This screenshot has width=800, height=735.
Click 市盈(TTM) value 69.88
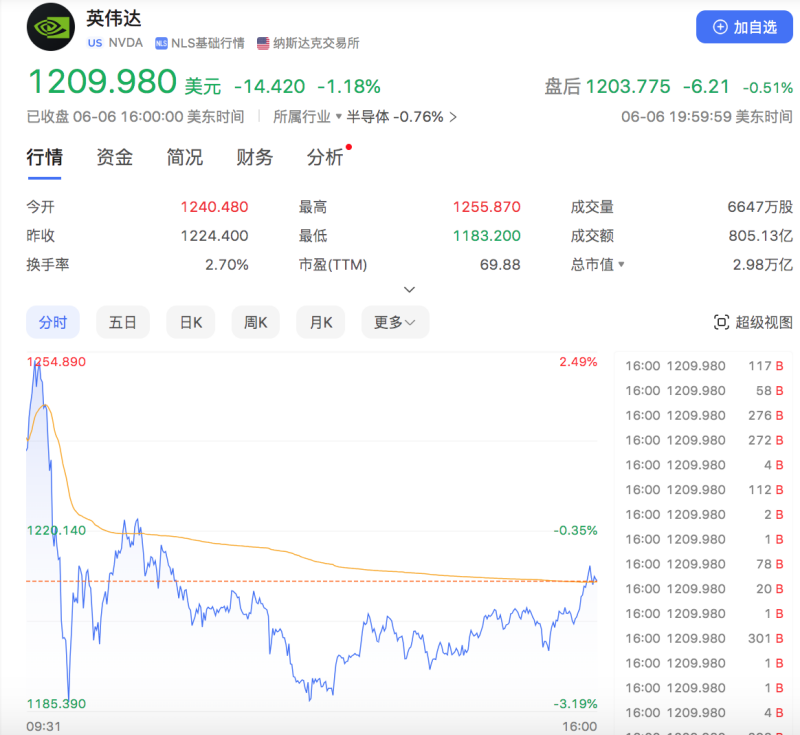tap(500, 265)
